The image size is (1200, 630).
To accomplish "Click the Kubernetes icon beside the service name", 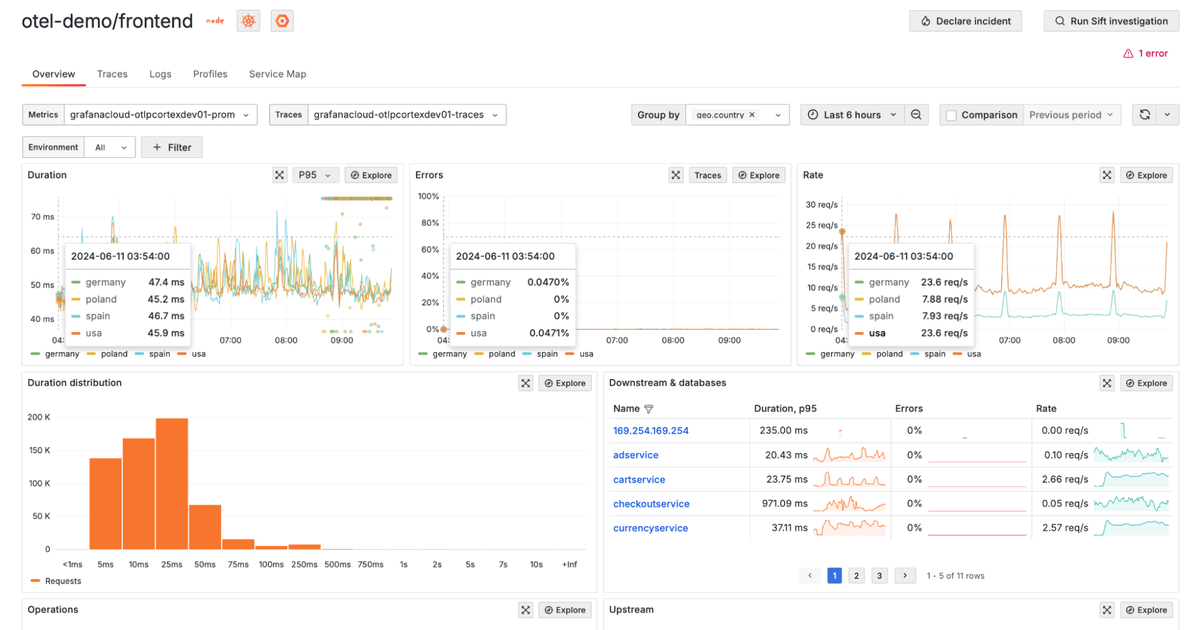I will pyautogui.click(x=248, y=21).
